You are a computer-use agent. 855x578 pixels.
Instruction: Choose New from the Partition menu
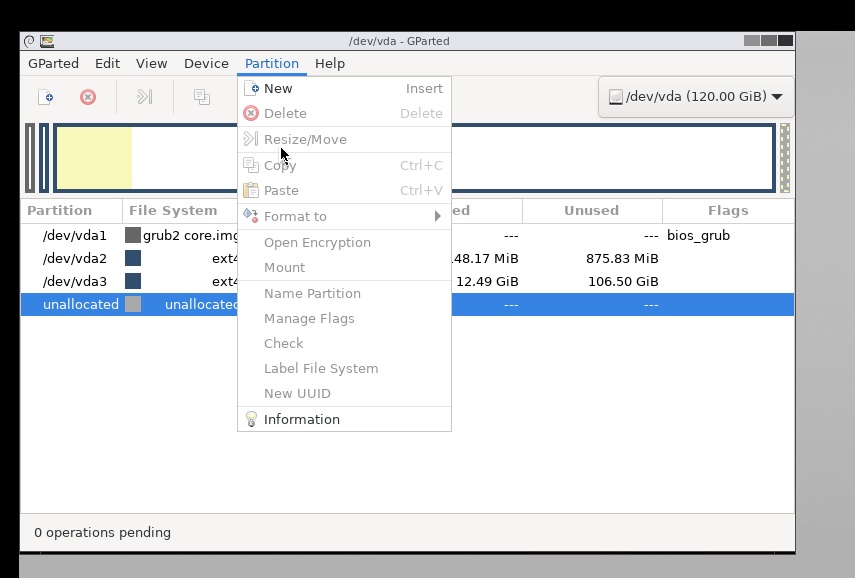coord(344,88)
